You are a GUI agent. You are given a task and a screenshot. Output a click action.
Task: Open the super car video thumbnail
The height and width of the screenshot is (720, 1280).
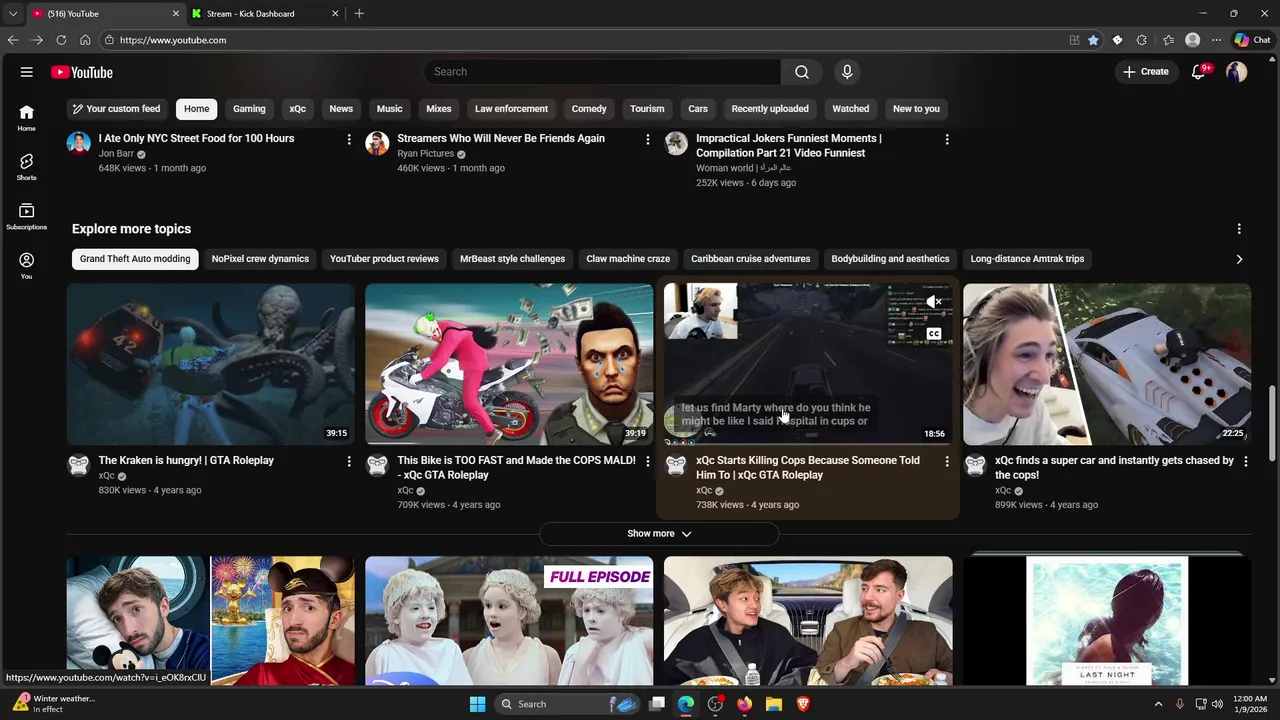coord(1107,364)
